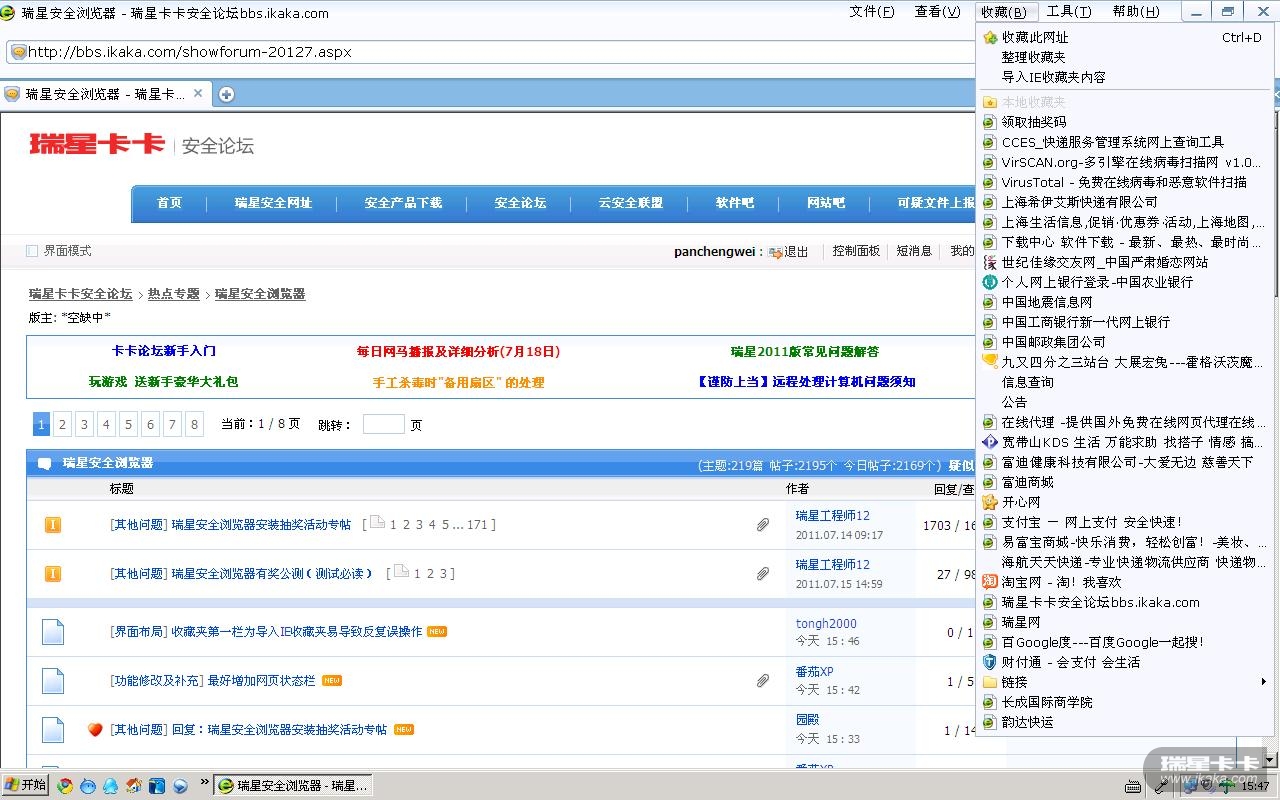Select 导入IE收藏夹内容 menu entry
The width and height of the screenshot is (1280, 800).
click(x=1125, y=77)
